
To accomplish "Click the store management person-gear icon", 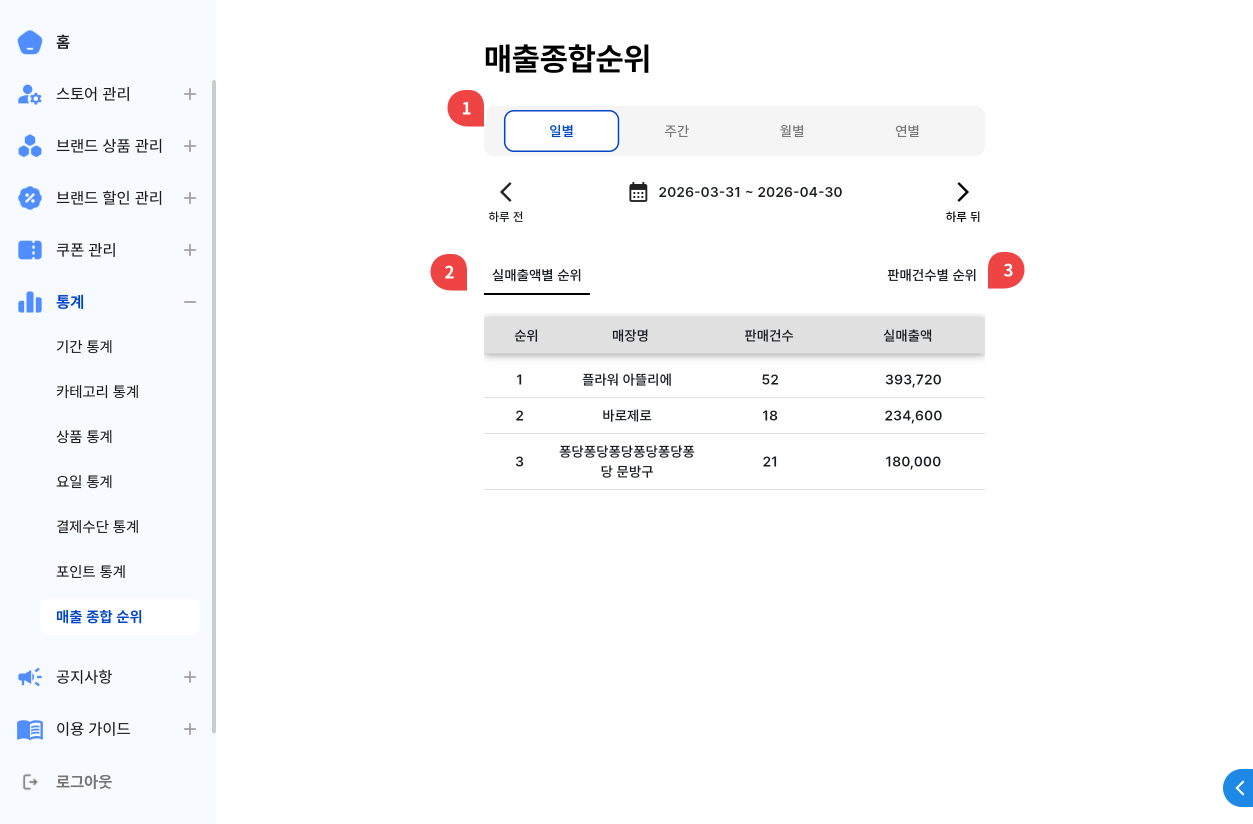I will [30, 94].
